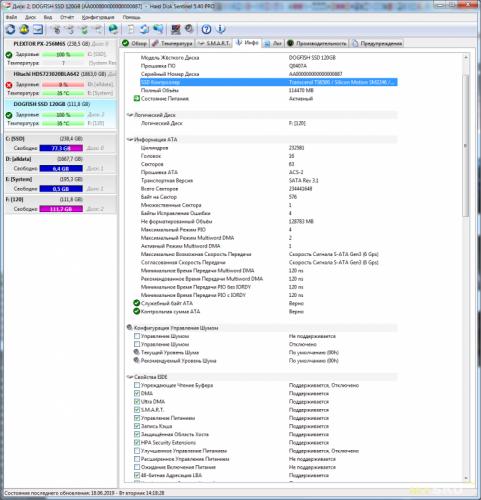Image resolution: width=481 pixels, height=500 pixels.
Task: Click icon next to Рекомендуемый Уровень Шума
Action: pos(136,360)
